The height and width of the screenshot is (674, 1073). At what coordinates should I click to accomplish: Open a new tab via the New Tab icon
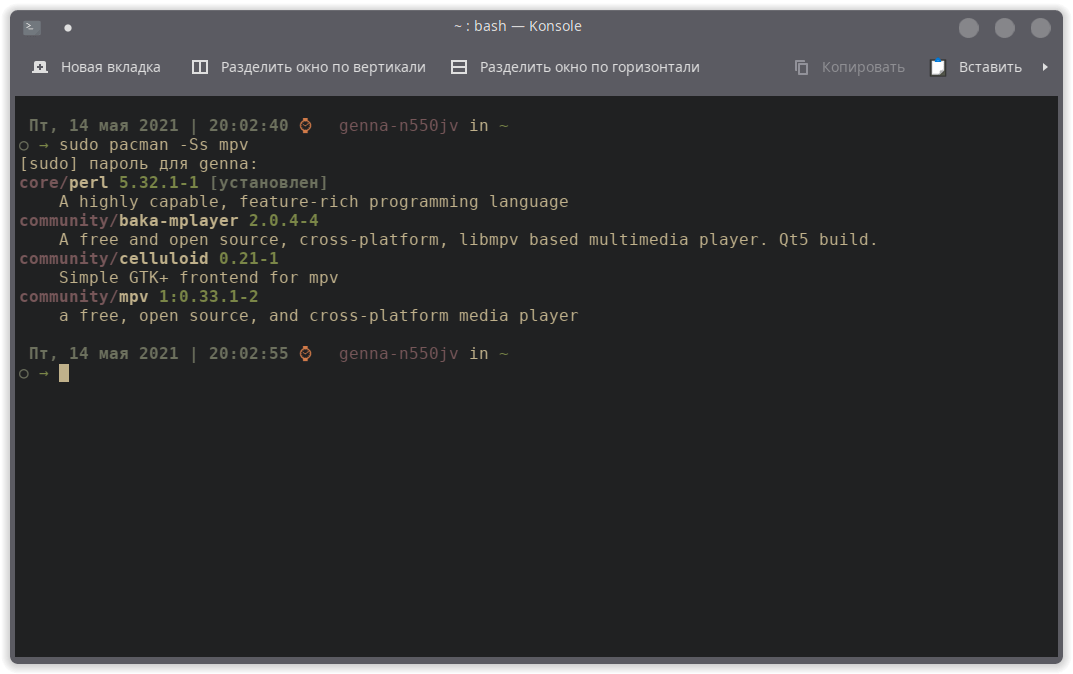pos(40,66)
